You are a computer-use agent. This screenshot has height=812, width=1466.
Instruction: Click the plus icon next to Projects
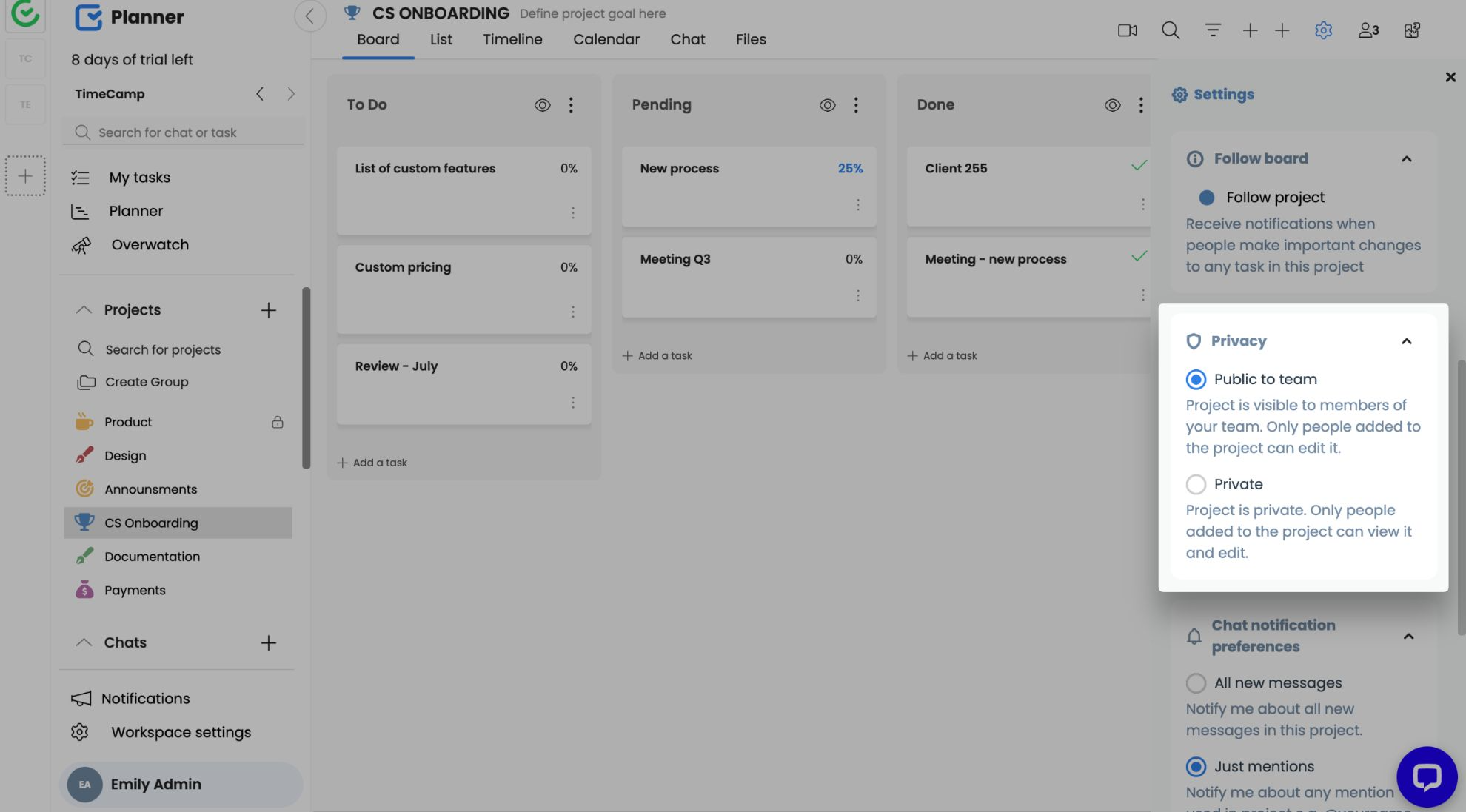point(268,310)
